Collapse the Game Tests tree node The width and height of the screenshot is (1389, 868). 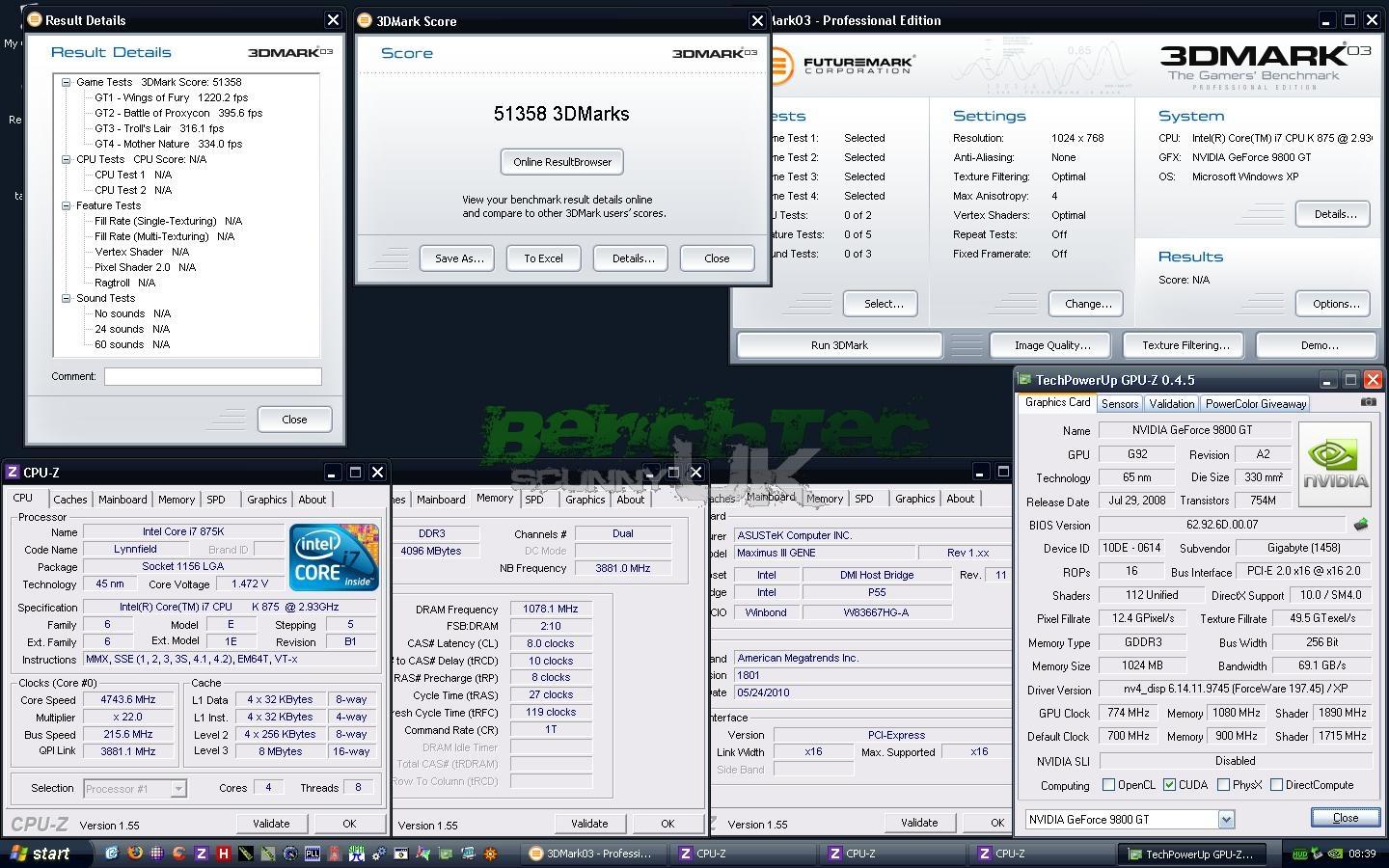(x=67, y=82)
